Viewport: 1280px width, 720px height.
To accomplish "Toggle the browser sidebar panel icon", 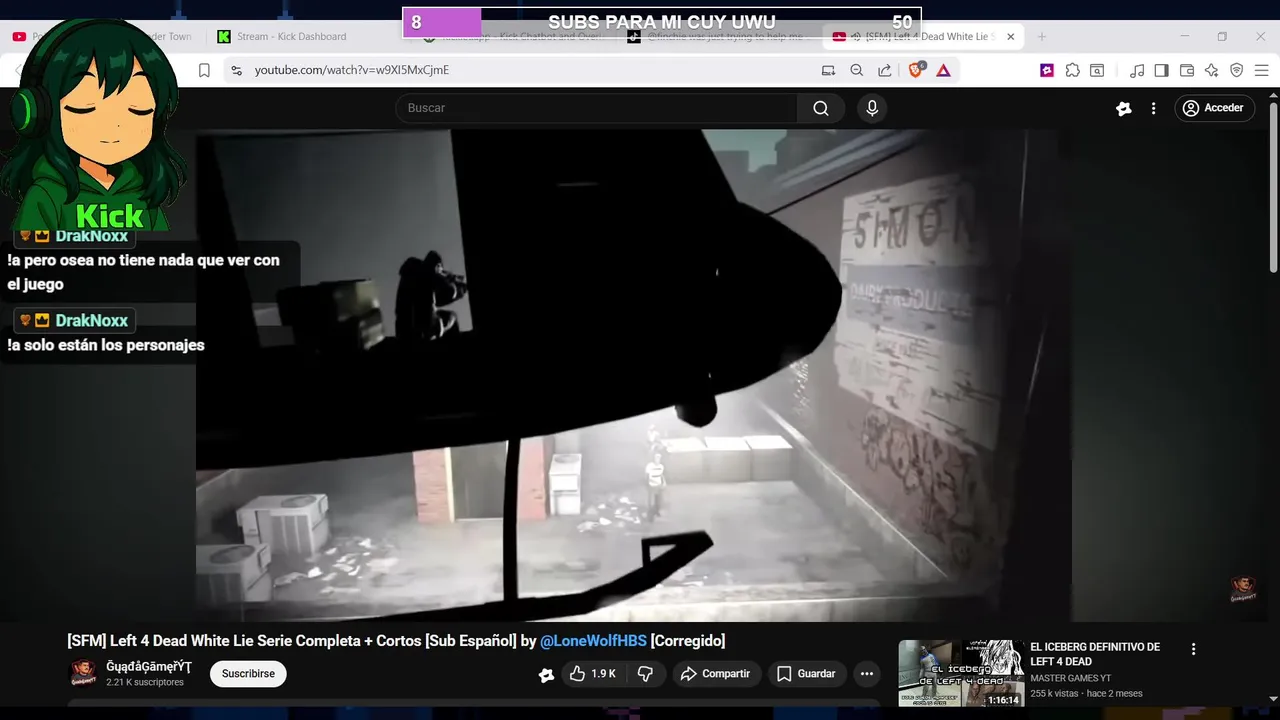I will pyautogui.click(x=1161, y=70).
